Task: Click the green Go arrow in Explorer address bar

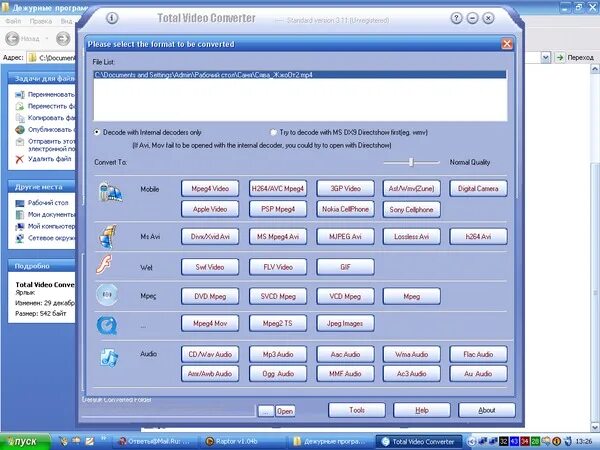Action: 560,57
